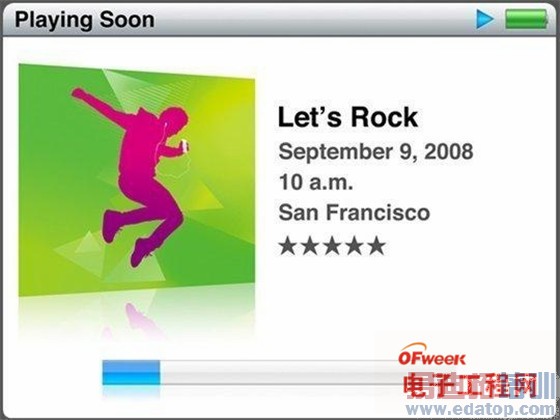Click the green battery indicator icon
Viewport: 560px width, 420px height.
click(526, 19)
